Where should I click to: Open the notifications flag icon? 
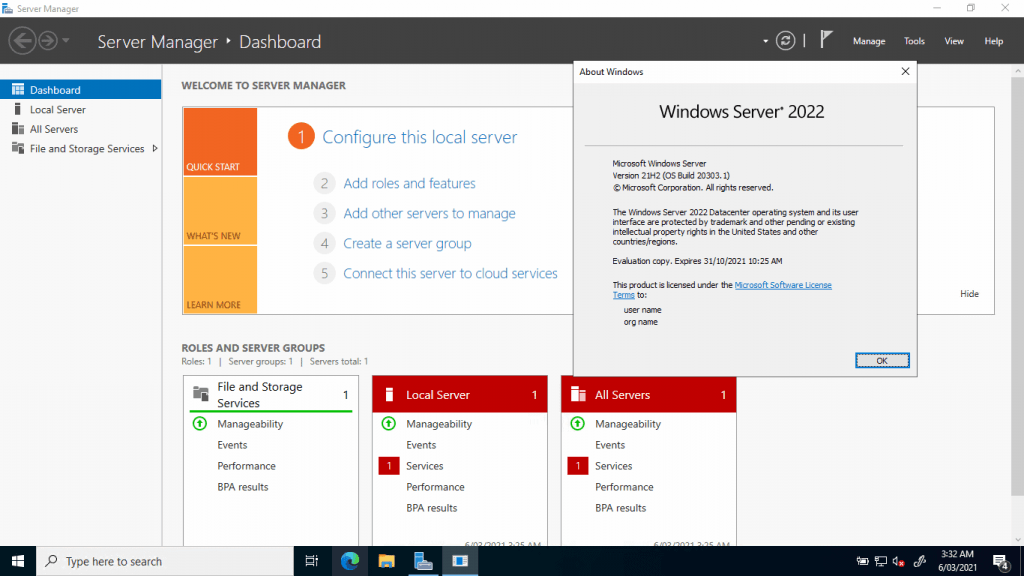pyautogui.click(x=826, y=38)
